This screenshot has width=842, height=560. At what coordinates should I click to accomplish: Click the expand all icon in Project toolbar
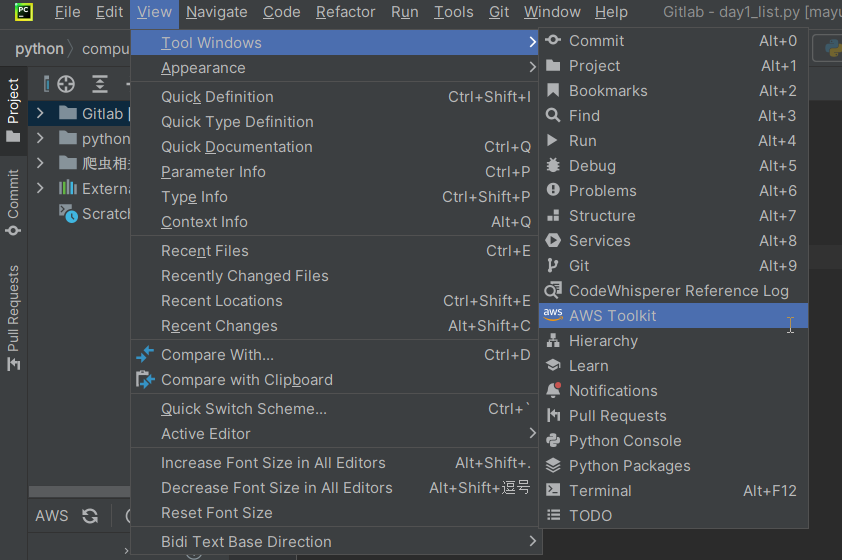(x=100, y=84)
